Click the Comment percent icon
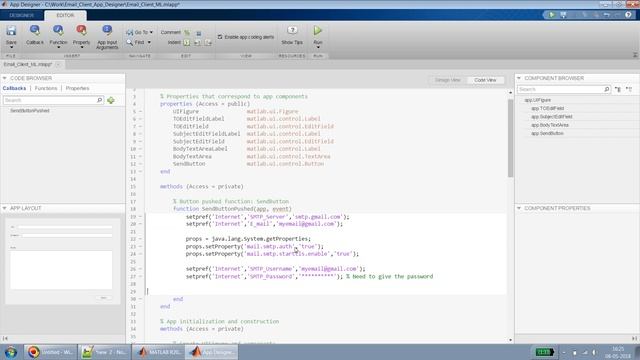640x360 pixels. tap(187, 33)
